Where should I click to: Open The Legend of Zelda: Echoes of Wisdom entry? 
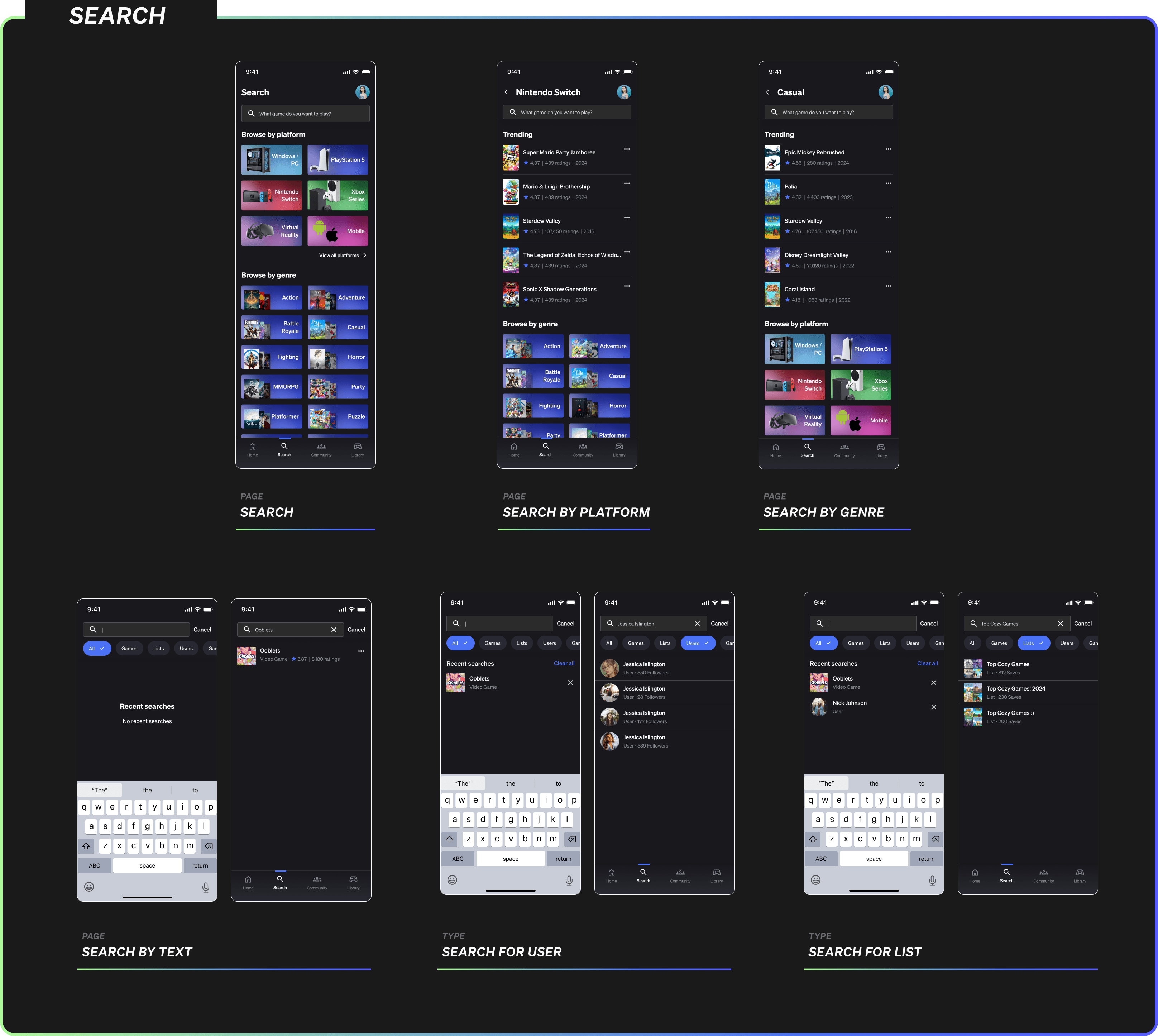[x=567, y=260]
